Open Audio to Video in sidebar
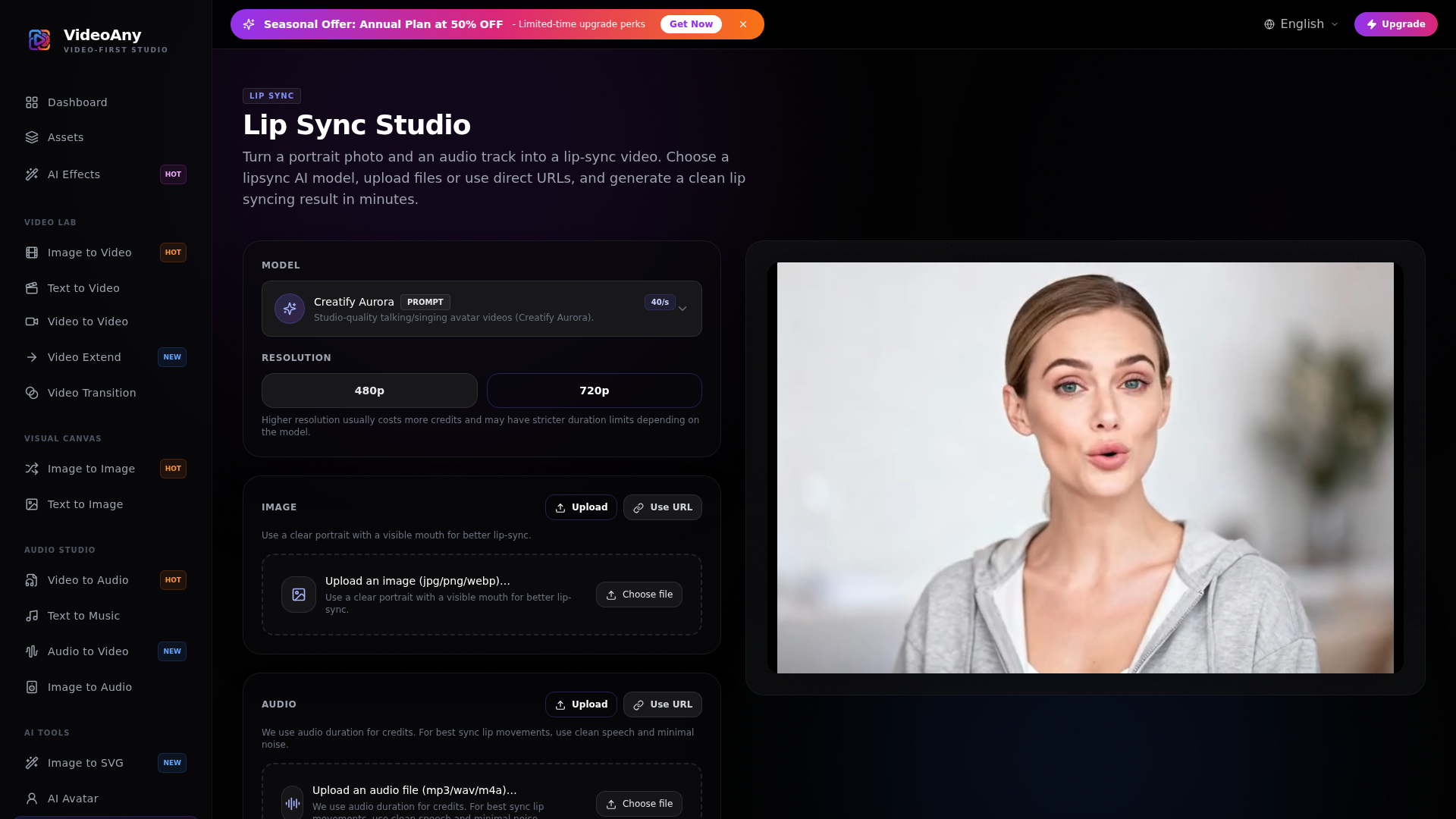Screen dimensions: 1456x819 (x=88, y=651)
